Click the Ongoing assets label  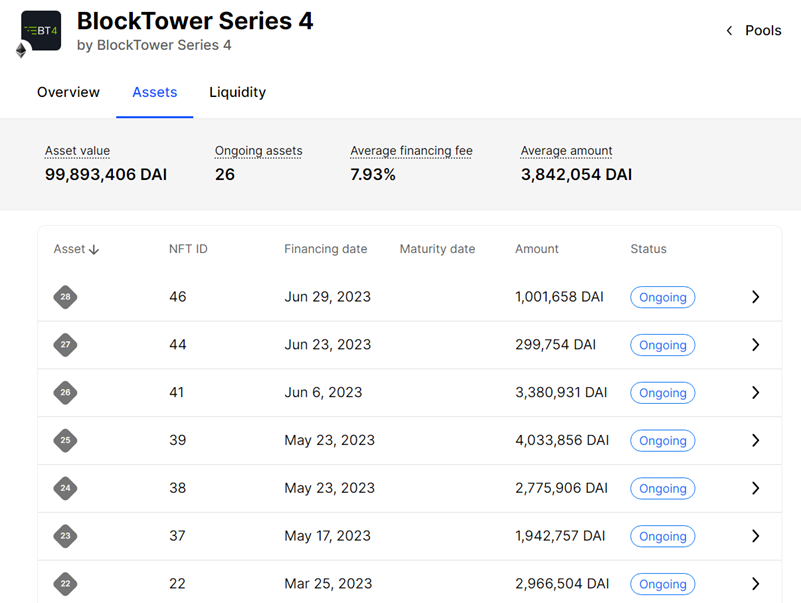(x=258, y=151)
